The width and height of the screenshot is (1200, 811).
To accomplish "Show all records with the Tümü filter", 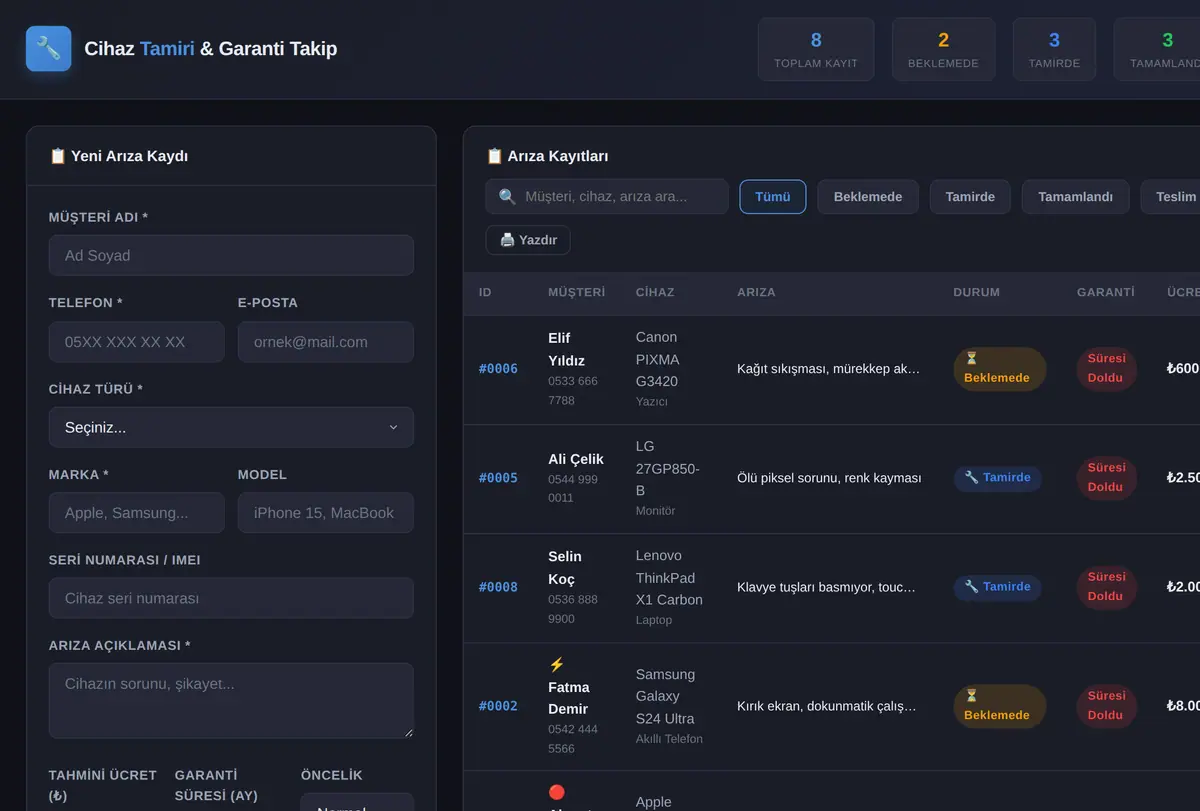I will (x=773, y=197).
